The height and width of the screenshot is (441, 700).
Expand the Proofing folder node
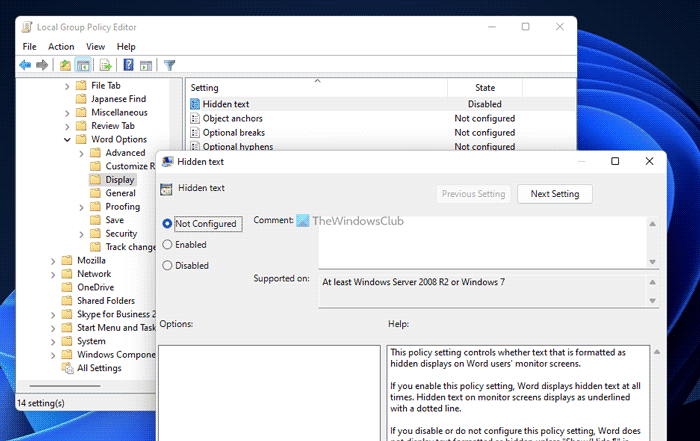click(81, 207)
